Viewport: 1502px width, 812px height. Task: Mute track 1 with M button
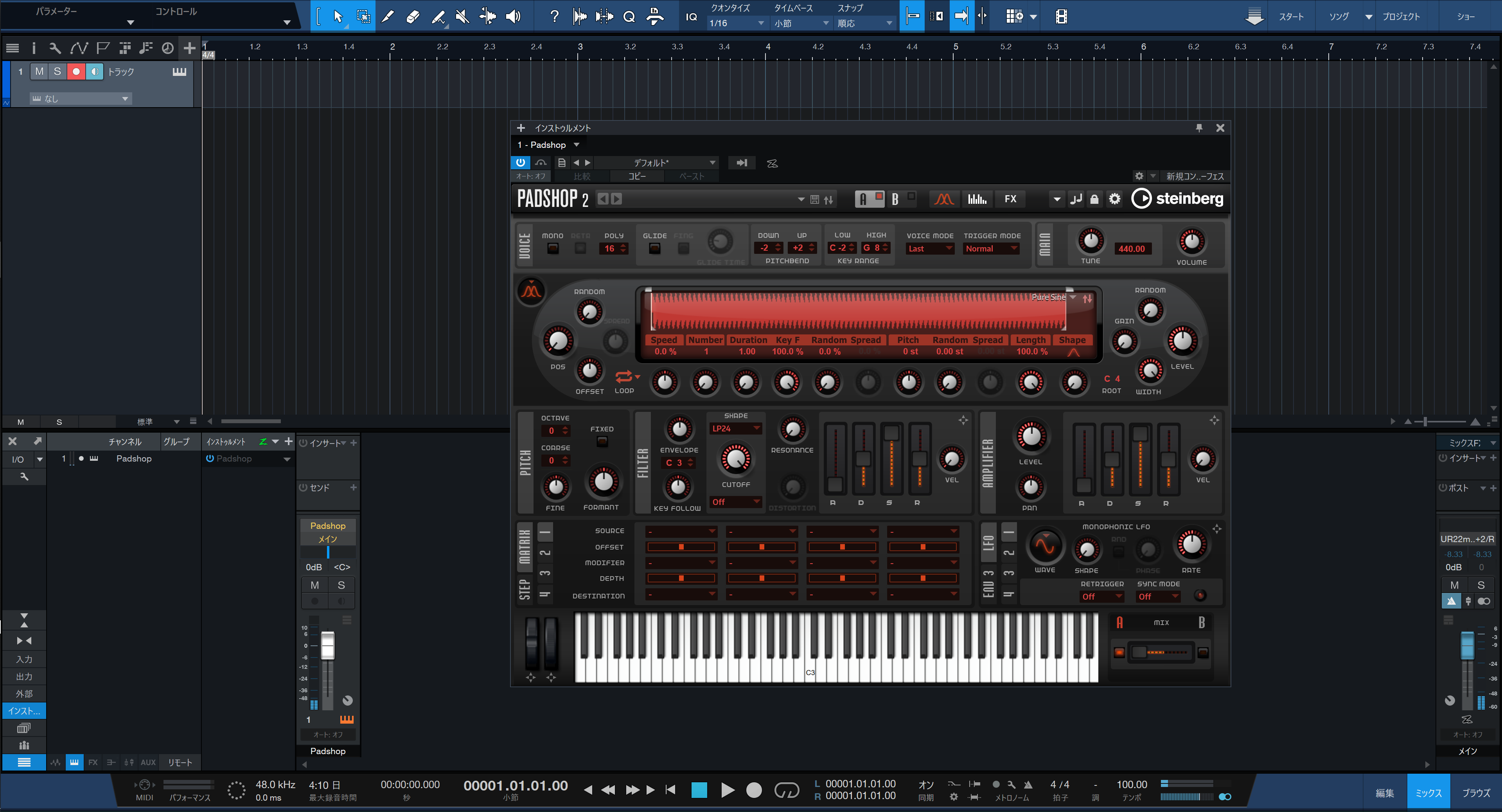pos(39,71)
